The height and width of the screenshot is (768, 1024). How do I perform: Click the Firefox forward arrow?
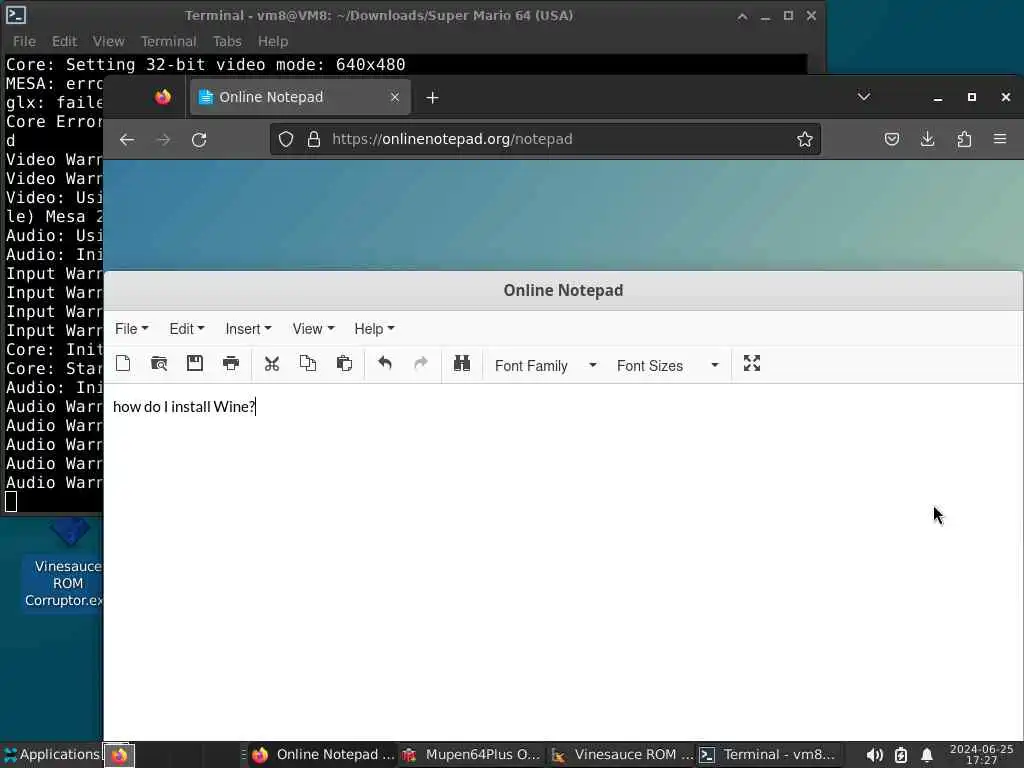point(163,139)
